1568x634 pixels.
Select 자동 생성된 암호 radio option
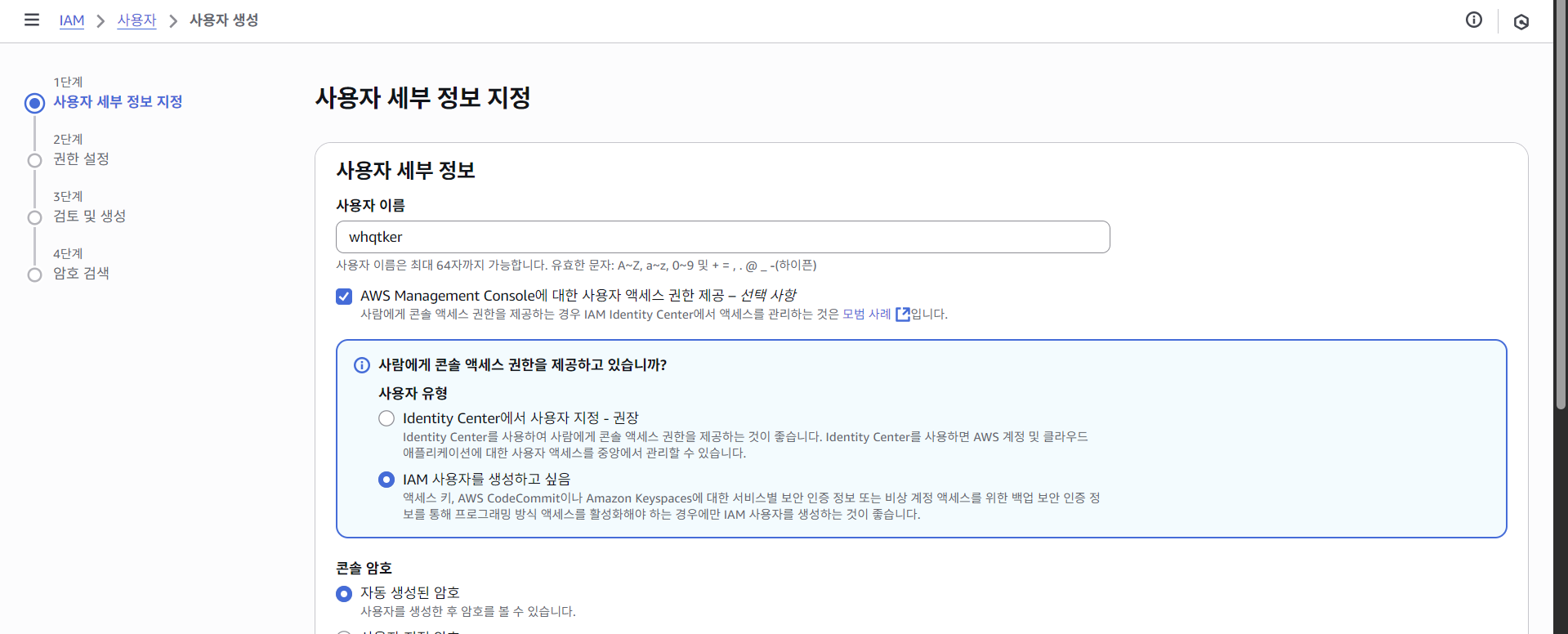(x=344, y=594)
